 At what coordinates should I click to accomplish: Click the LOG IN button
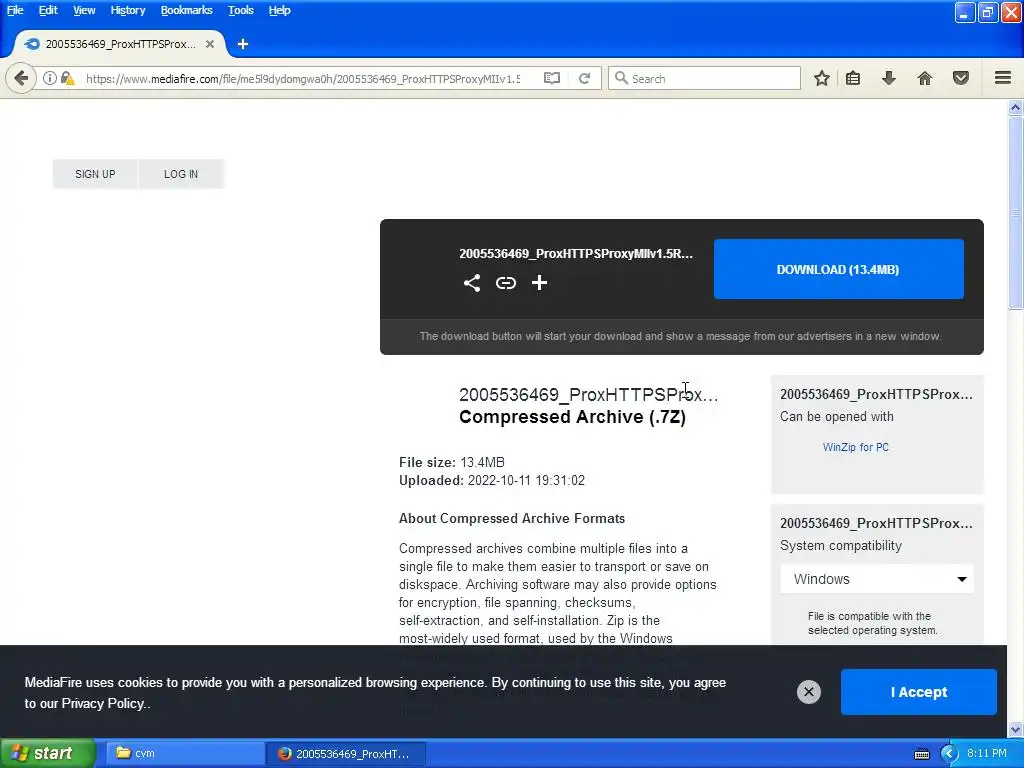click(x=181, y=174)
